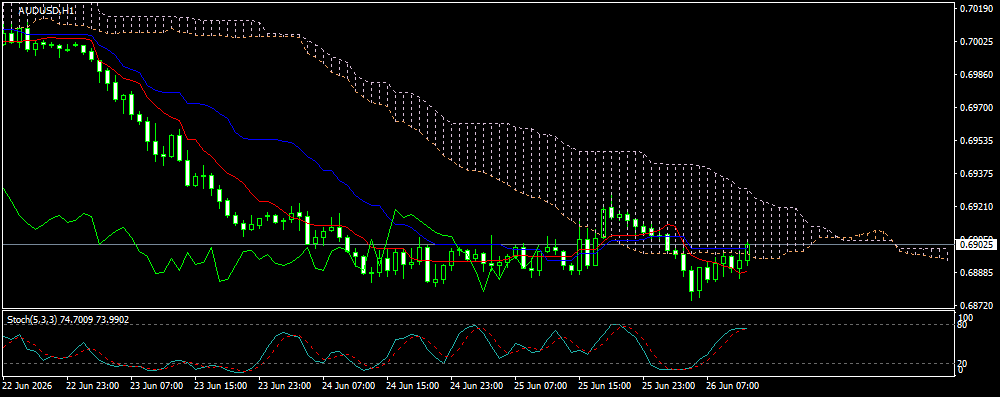The height and width of the screenshot is (397, 1000).
Task: Click price axis label 0.70190
Action: pos(975,9)
